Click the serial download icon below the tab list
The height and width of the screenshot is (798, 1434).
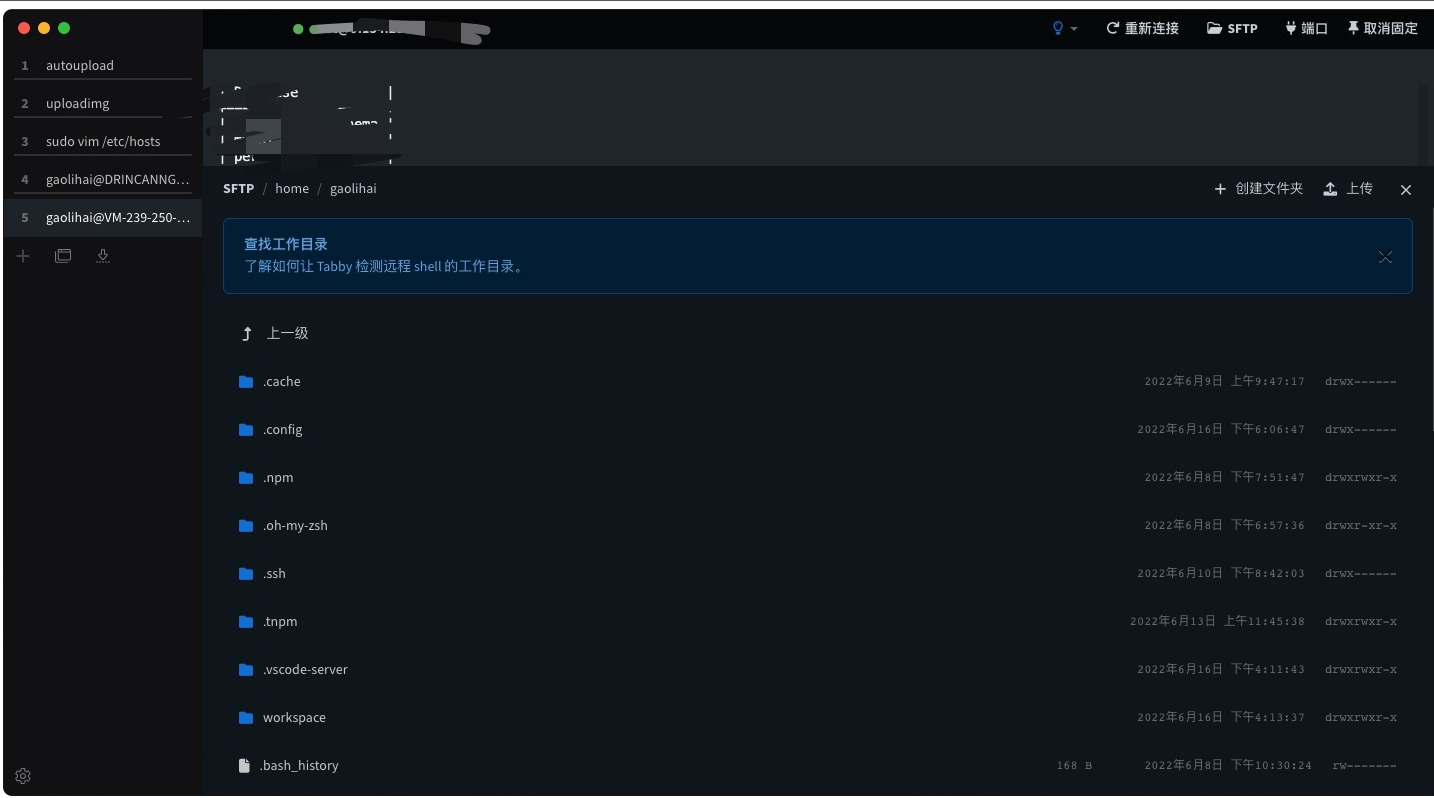pos(102,256)
